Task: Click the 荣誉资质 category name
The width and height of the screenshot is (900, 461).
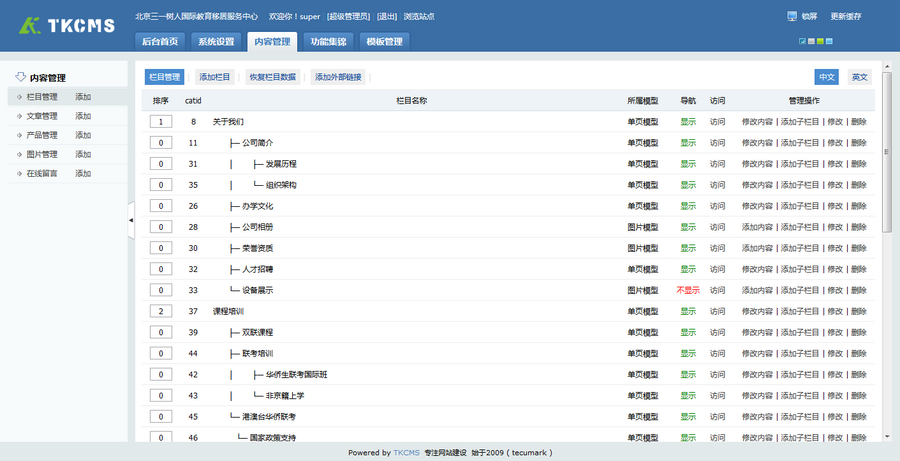Action: coord(258,248)
